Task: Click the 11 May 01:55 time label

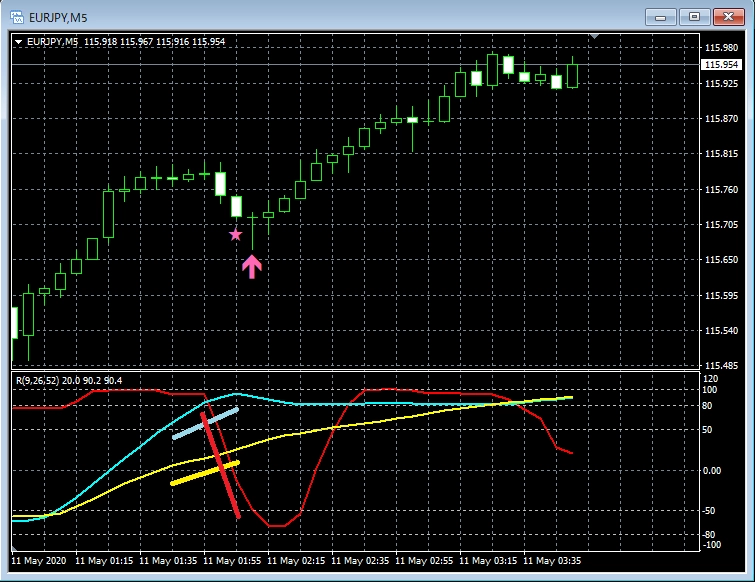Action: (x=233, y=562)
